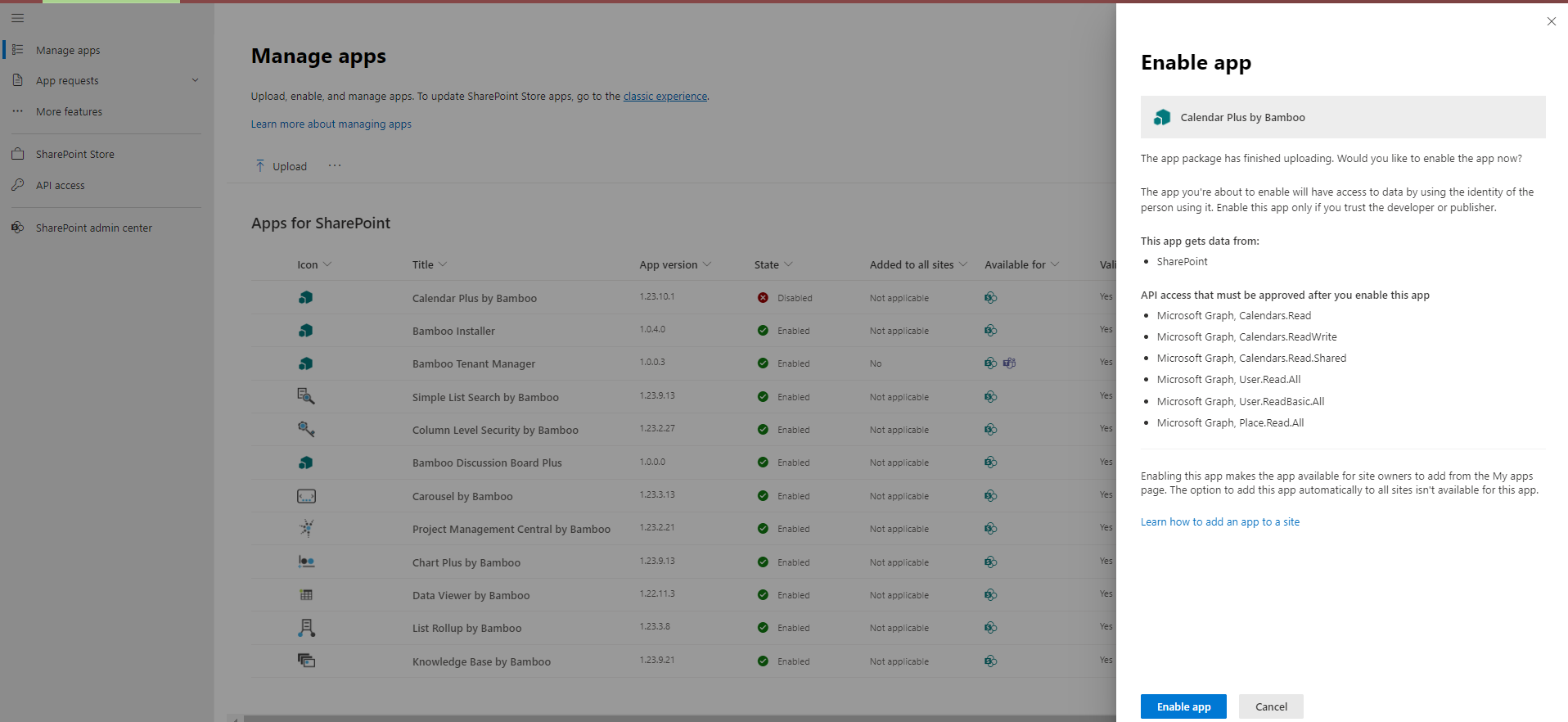Click the Disabled status icon for Calendar Plus
Screen dimensions: 1568x722
point(763,298)
